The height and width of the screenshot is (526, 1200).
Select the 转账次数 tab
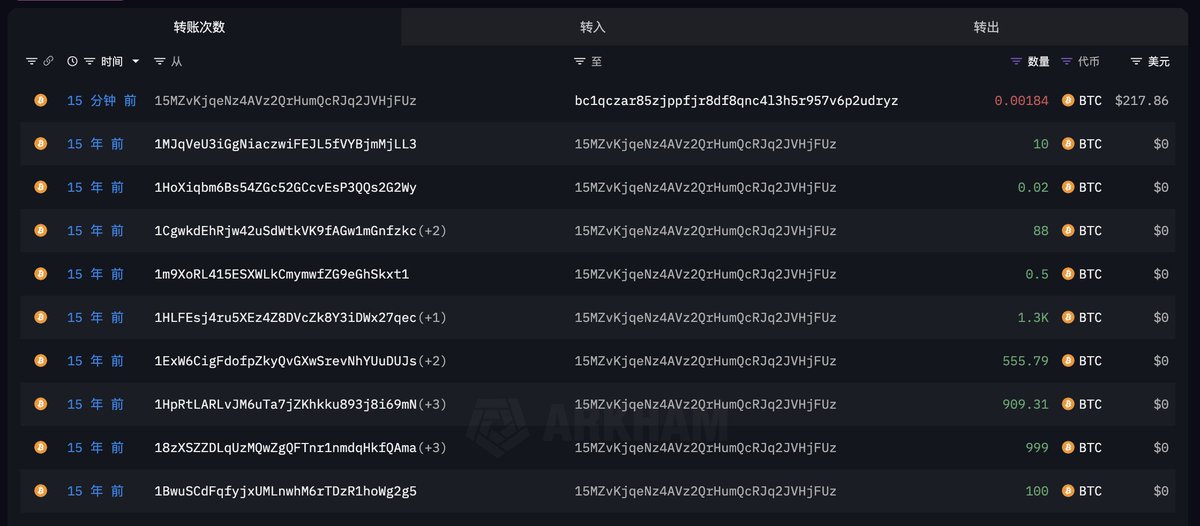200,27
